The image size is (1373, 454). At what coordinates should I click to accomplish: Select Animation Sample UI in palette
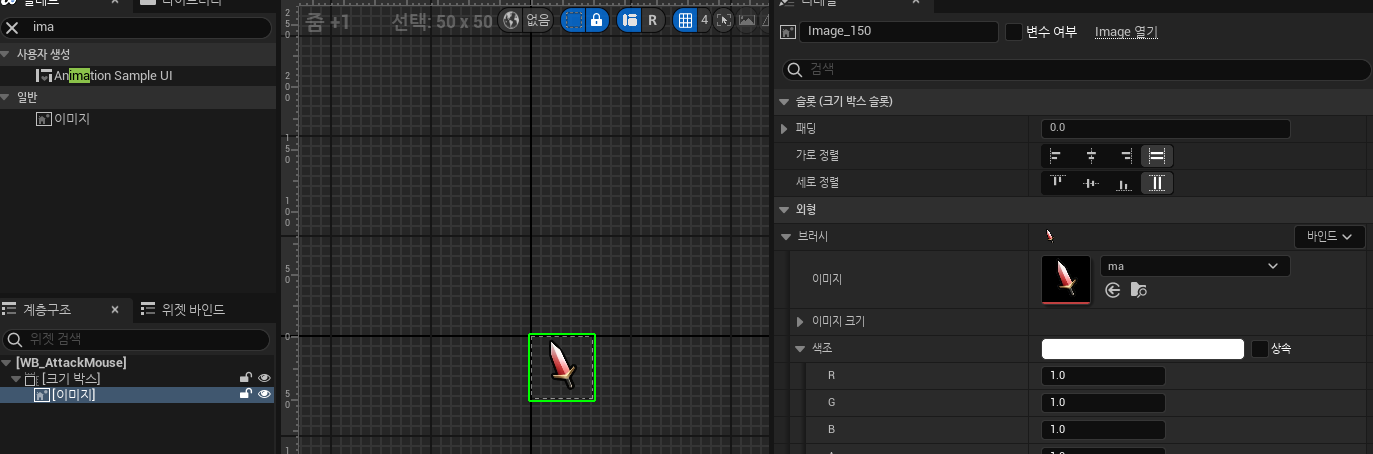[113, 76]
